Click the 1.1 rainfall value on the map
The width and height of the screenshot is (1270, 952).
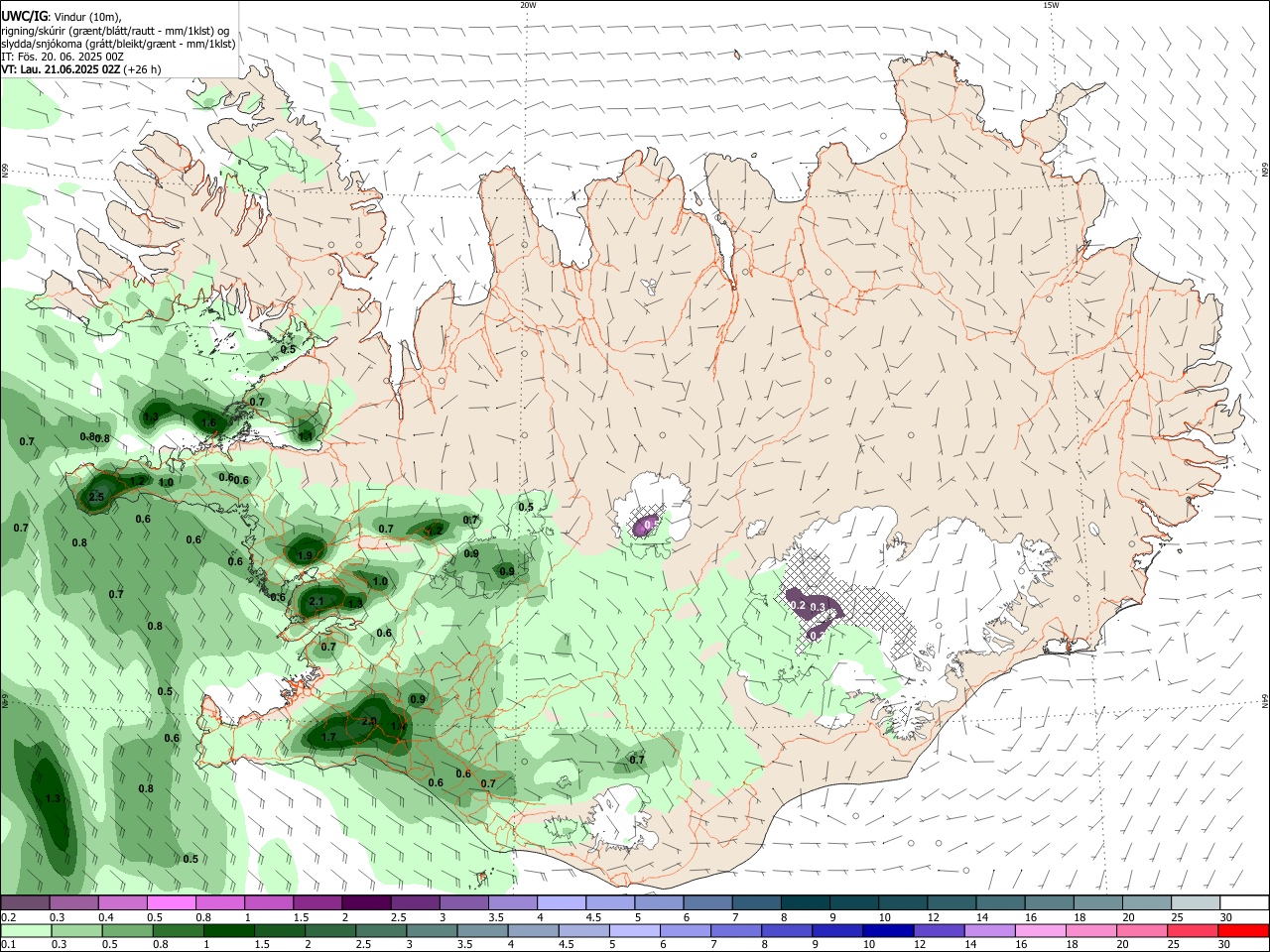pos(306,435)
